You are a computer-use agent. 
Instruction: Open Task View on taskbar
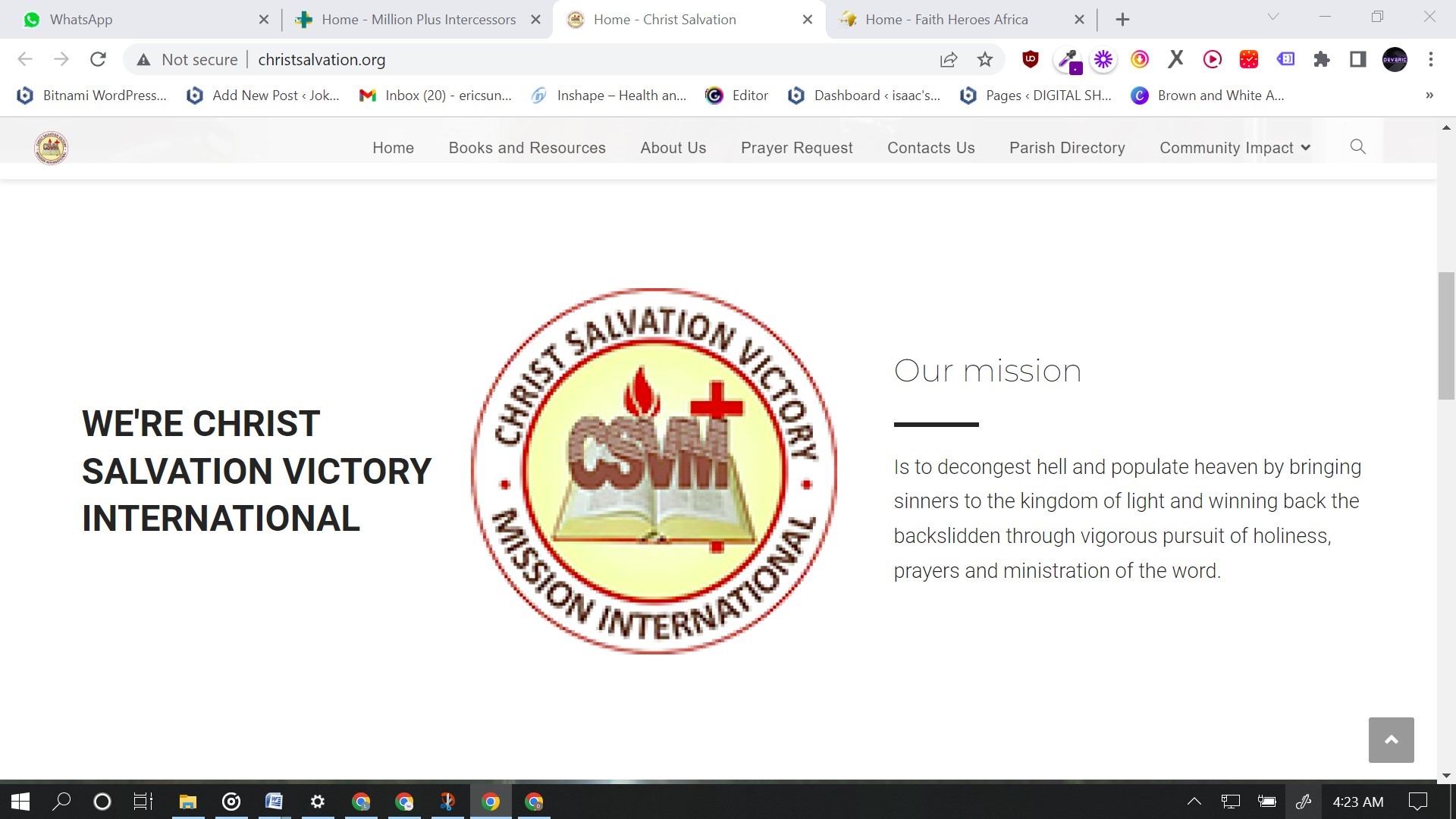pyautogui.click(x=143, y=802)
